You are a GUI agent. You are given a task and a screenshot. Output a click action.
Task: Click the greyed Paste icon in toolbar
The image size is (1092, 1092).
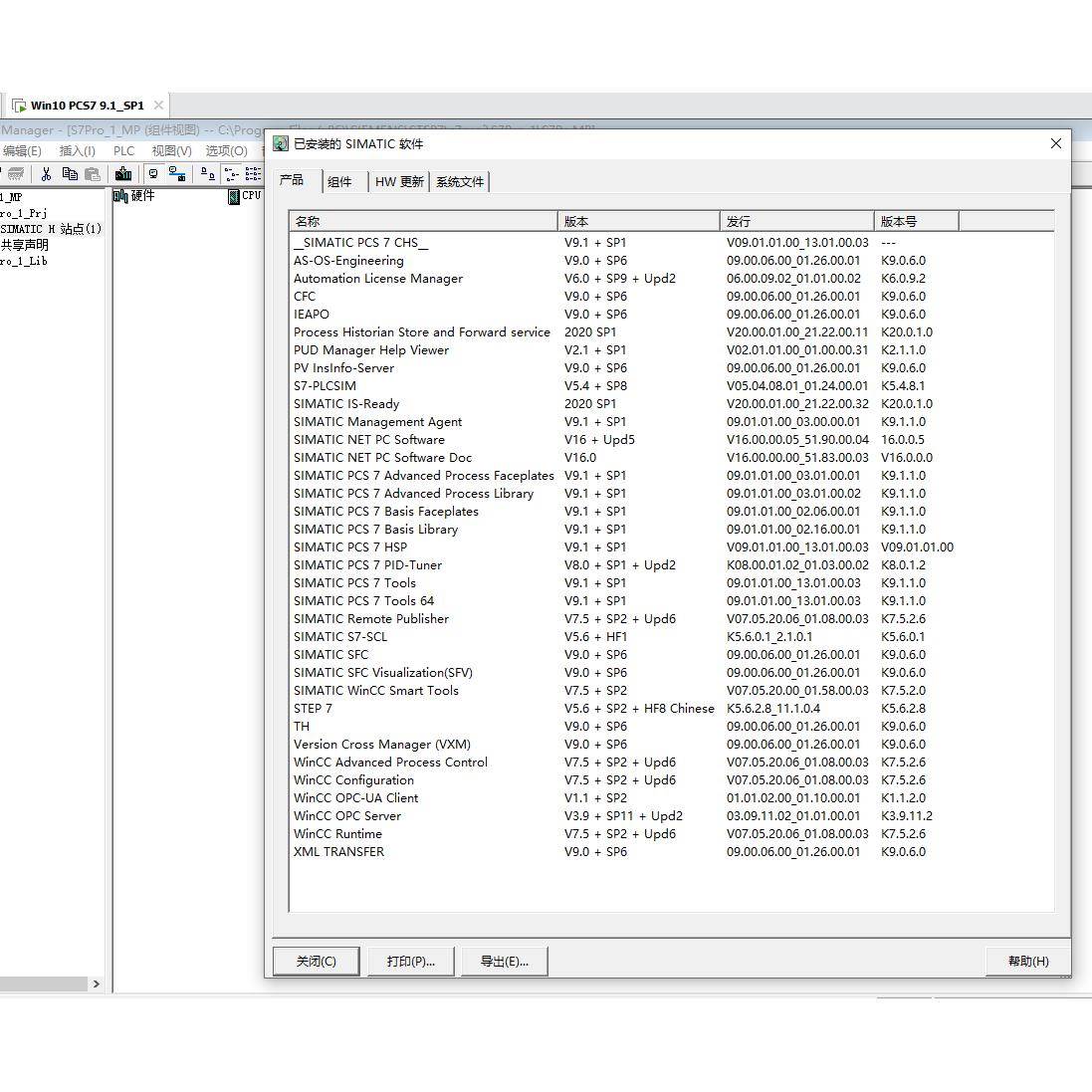93,174
